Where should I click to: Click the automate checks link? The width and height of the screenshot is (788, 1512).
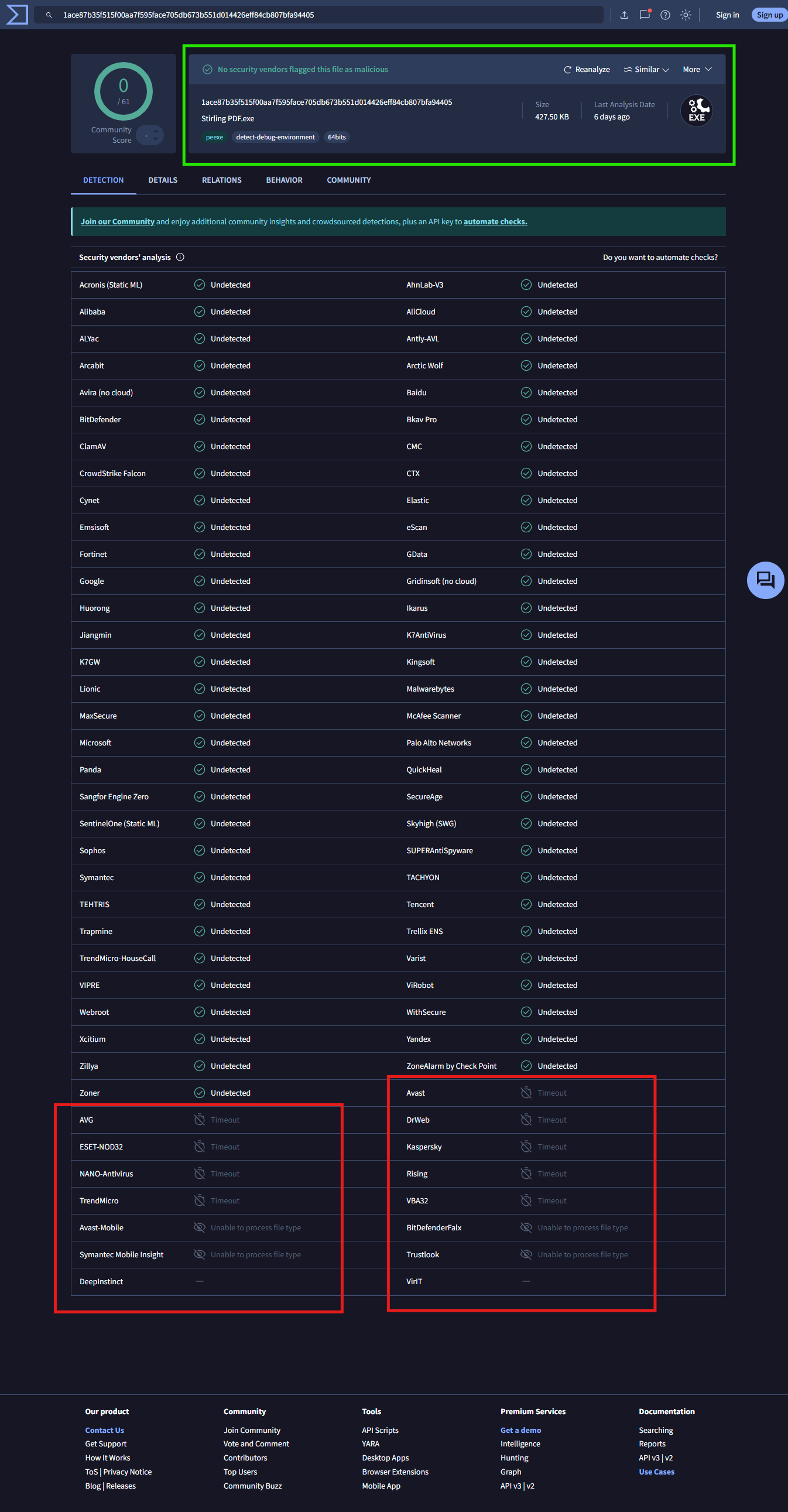click(495, 221)
